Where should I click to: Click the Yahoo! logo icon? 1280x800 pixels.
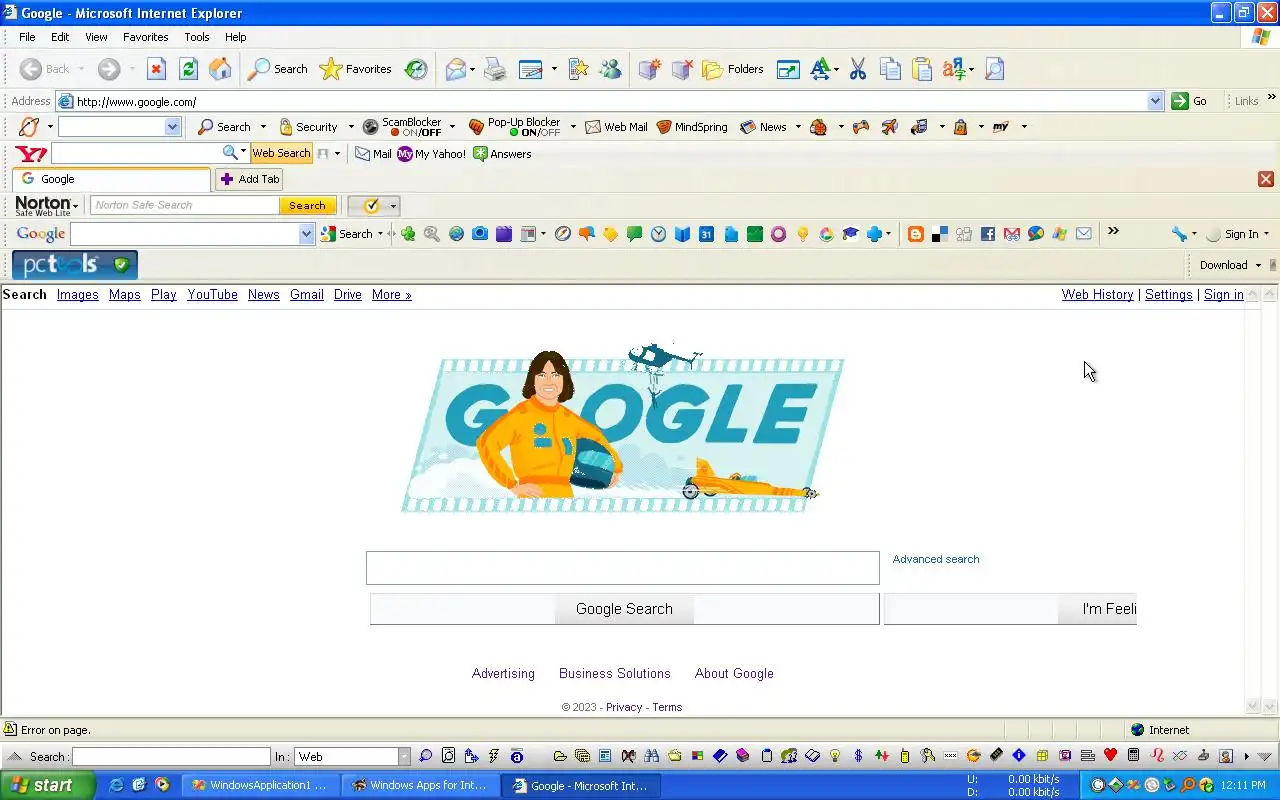pyautogui.click(x=31, y=154)
